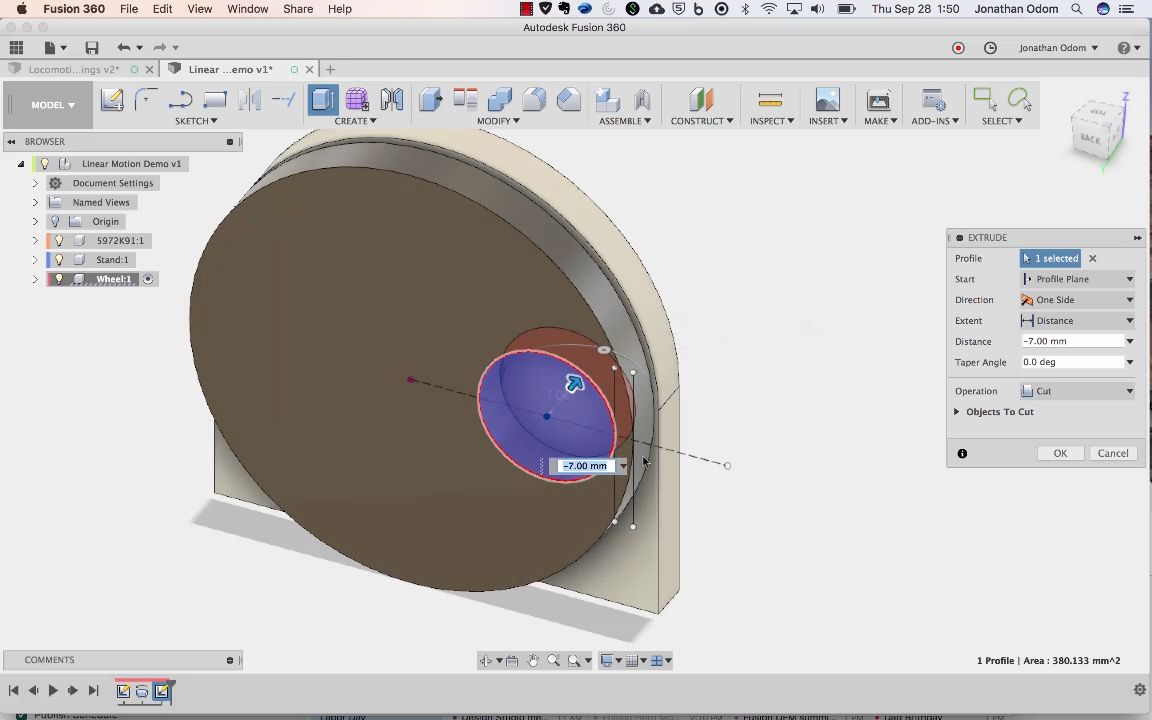Clear the profile selection X
This screenshot has height=720, width=1152.
tap(1092, 259)
